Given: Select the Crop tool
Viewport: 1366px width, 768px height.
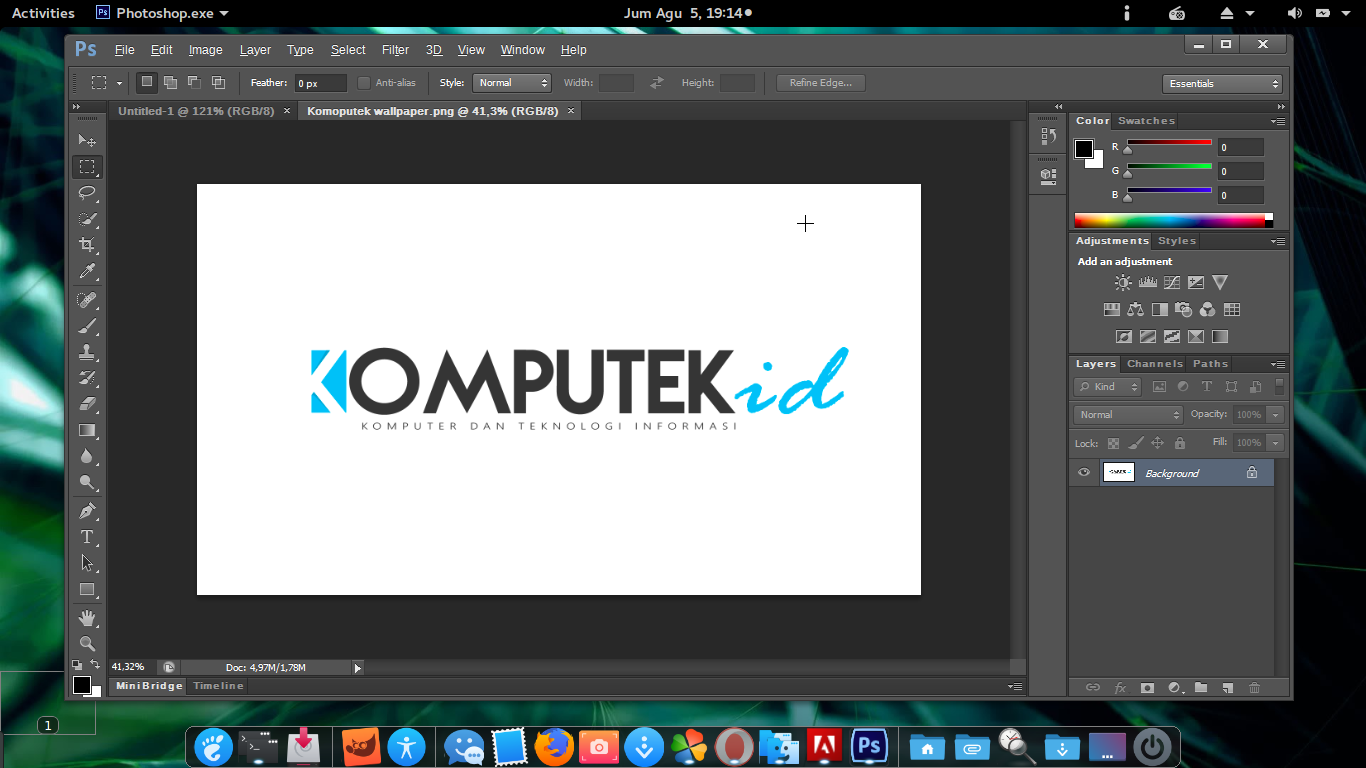Looking at the screenshot, I should [x=87, y=245].
